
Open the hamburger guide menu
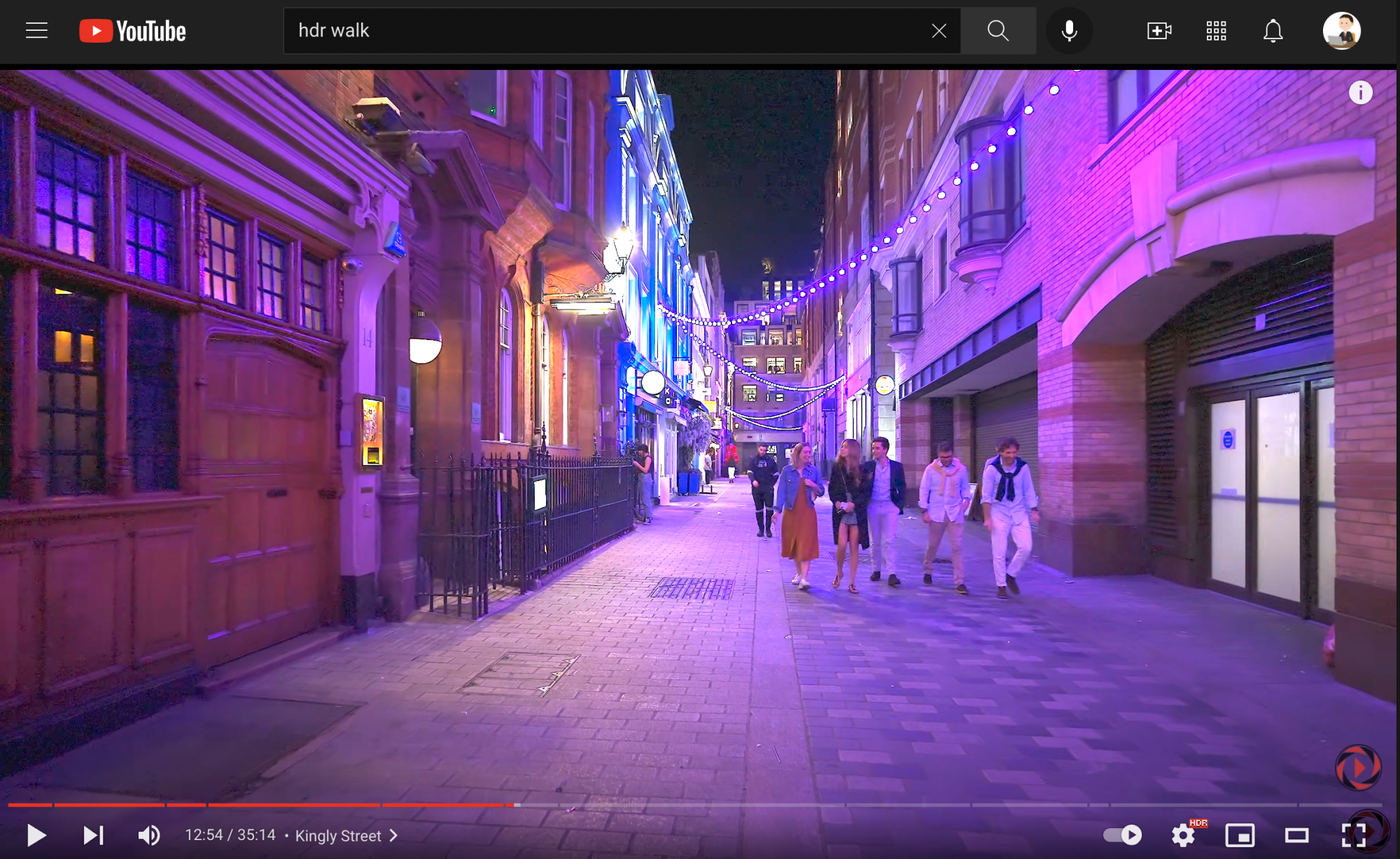pos(36,31)
